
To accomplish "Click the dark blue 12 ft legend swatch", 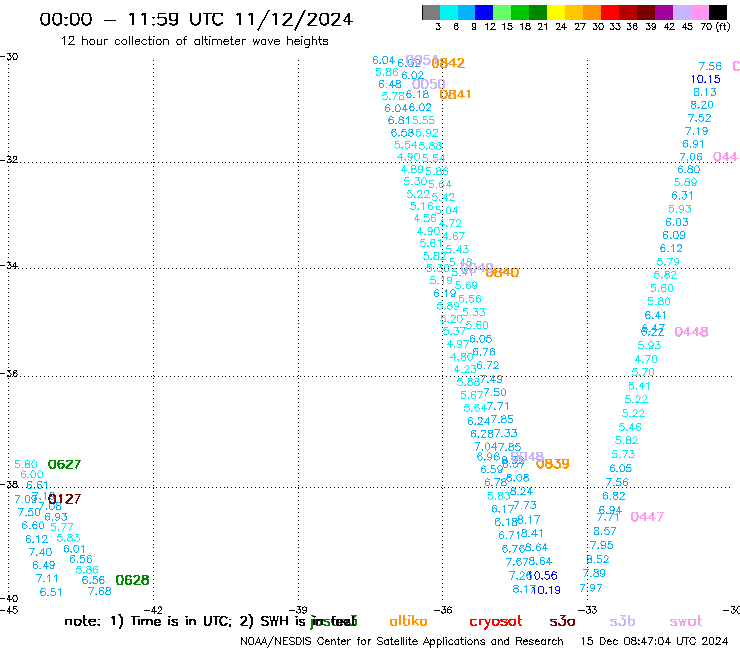I will (484, 12).
